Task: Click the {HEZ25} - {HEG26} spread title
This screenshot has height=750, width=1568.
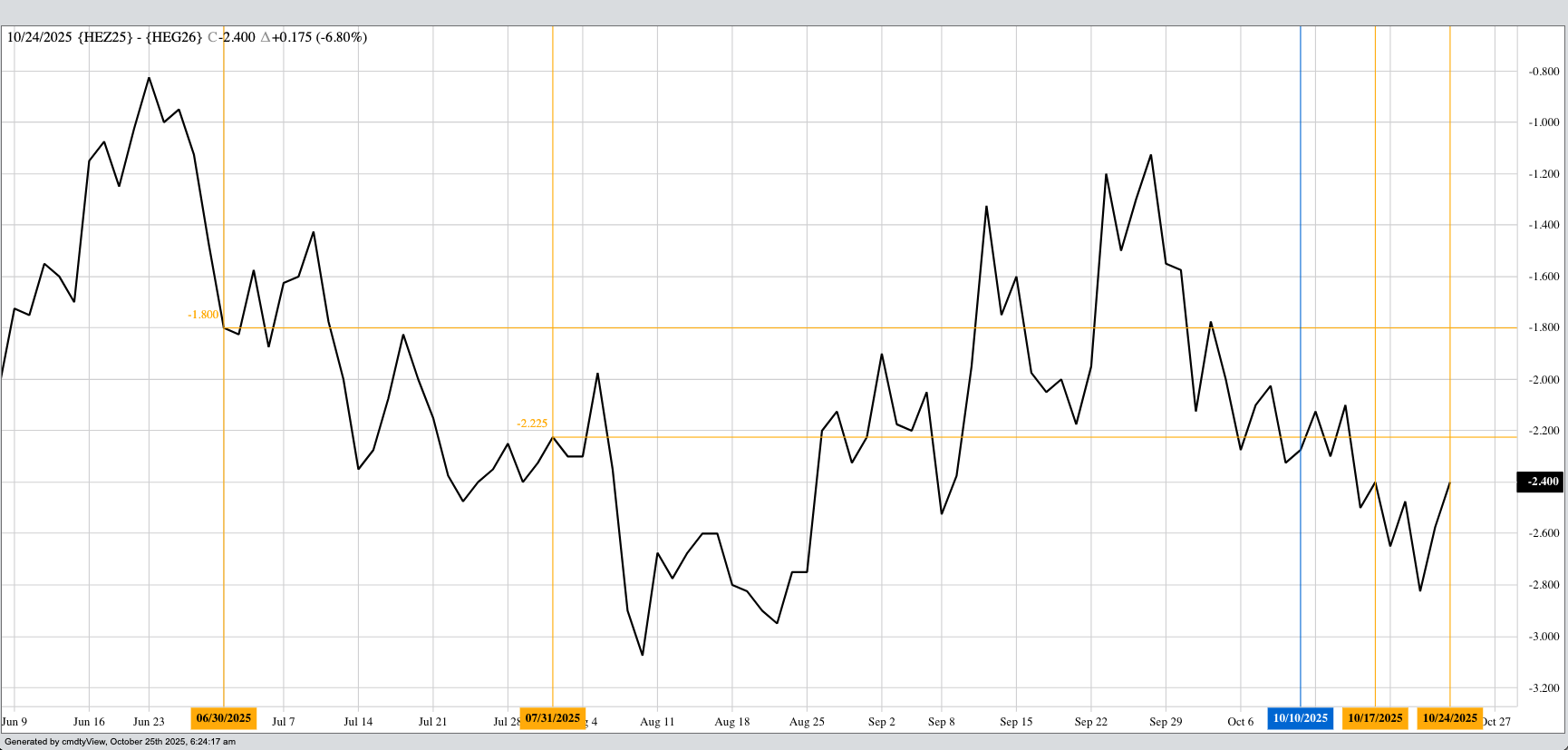Action: click(x=140, y=37)
